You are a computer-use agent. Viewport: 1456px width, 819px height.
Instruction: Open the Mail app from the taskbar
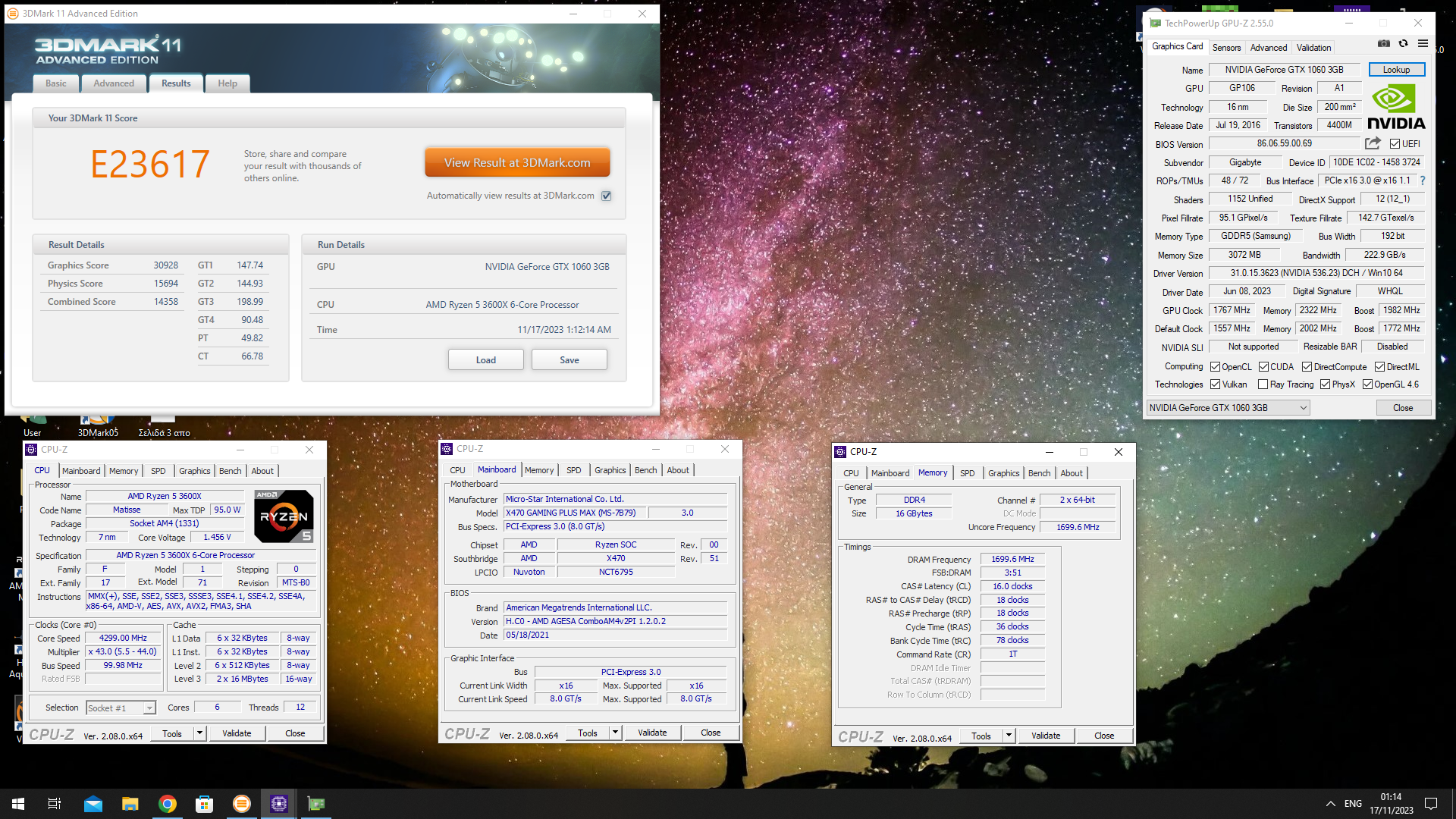tap(93, 804)
